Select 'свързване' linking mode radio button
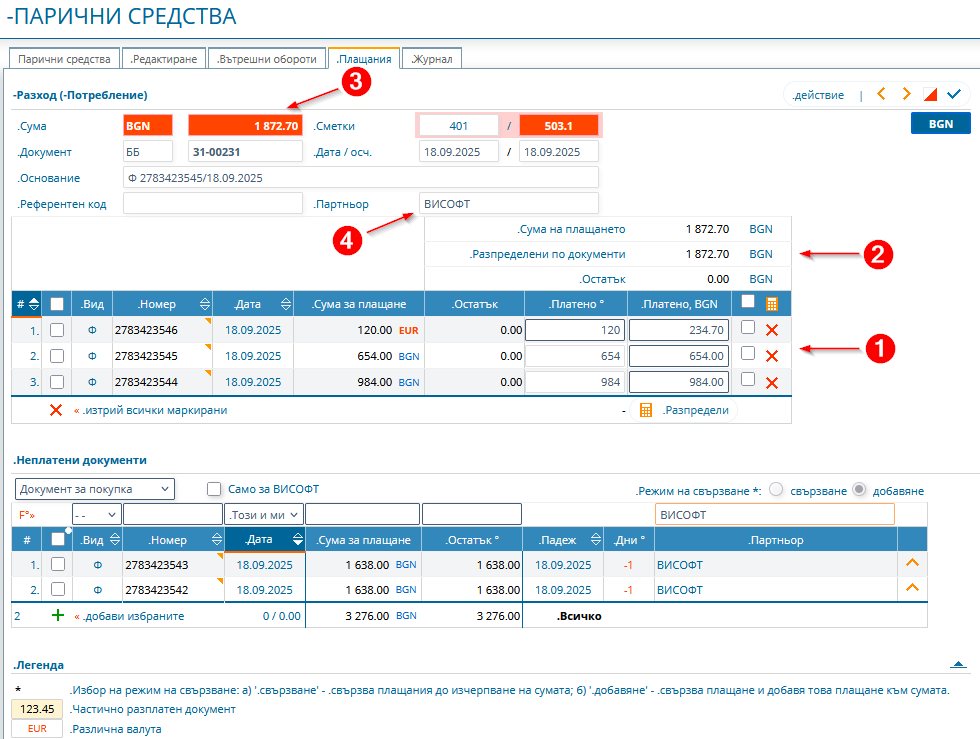Viewport: 980px width, 739px height. pos(776,490)
